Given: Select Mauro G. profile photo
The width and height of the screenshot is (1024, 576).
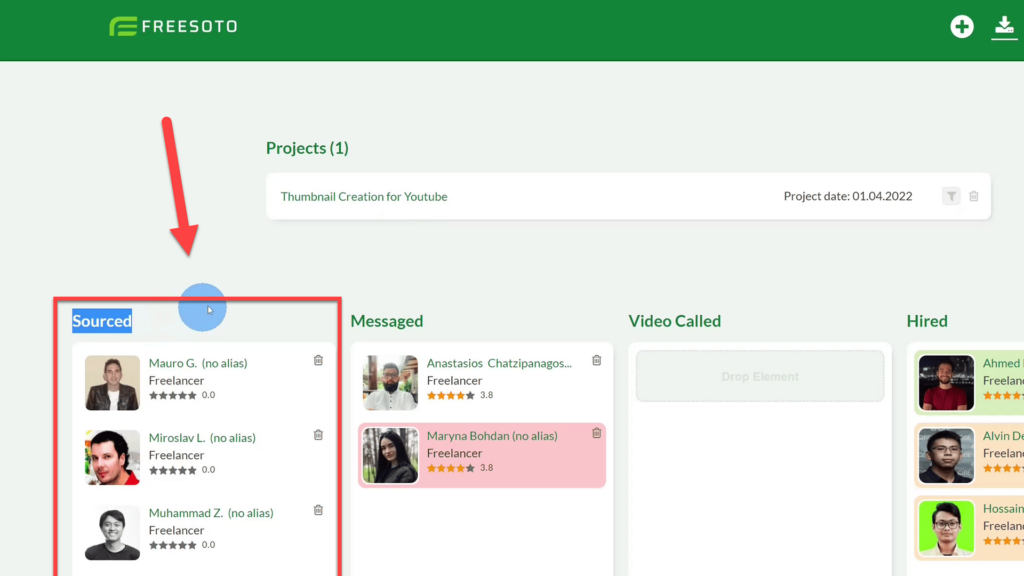Looking at the screenshot, I should click(x=112, y=383).
